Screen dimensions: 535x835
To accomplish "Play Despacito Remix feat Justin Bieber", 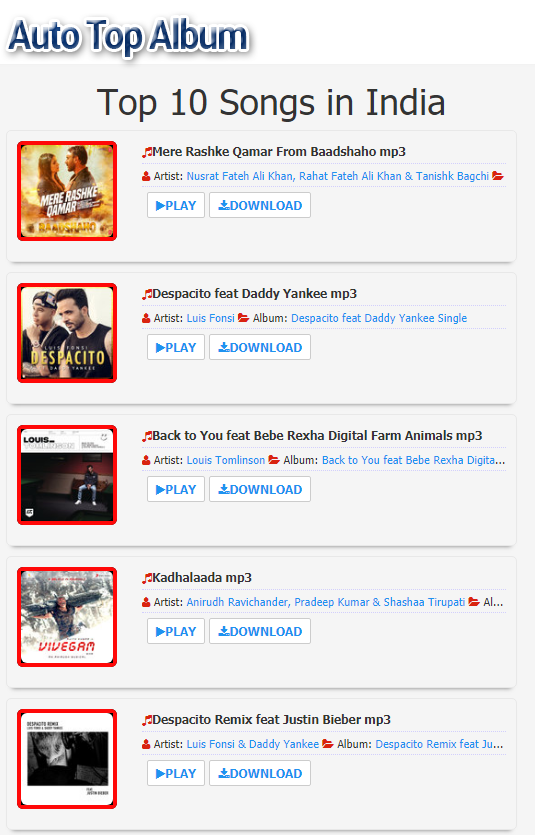I will click(x=176, y=773).
